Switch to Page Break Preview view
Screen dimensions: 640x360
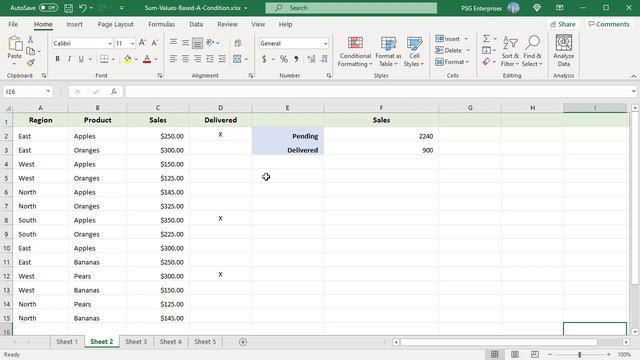point(535,354)
